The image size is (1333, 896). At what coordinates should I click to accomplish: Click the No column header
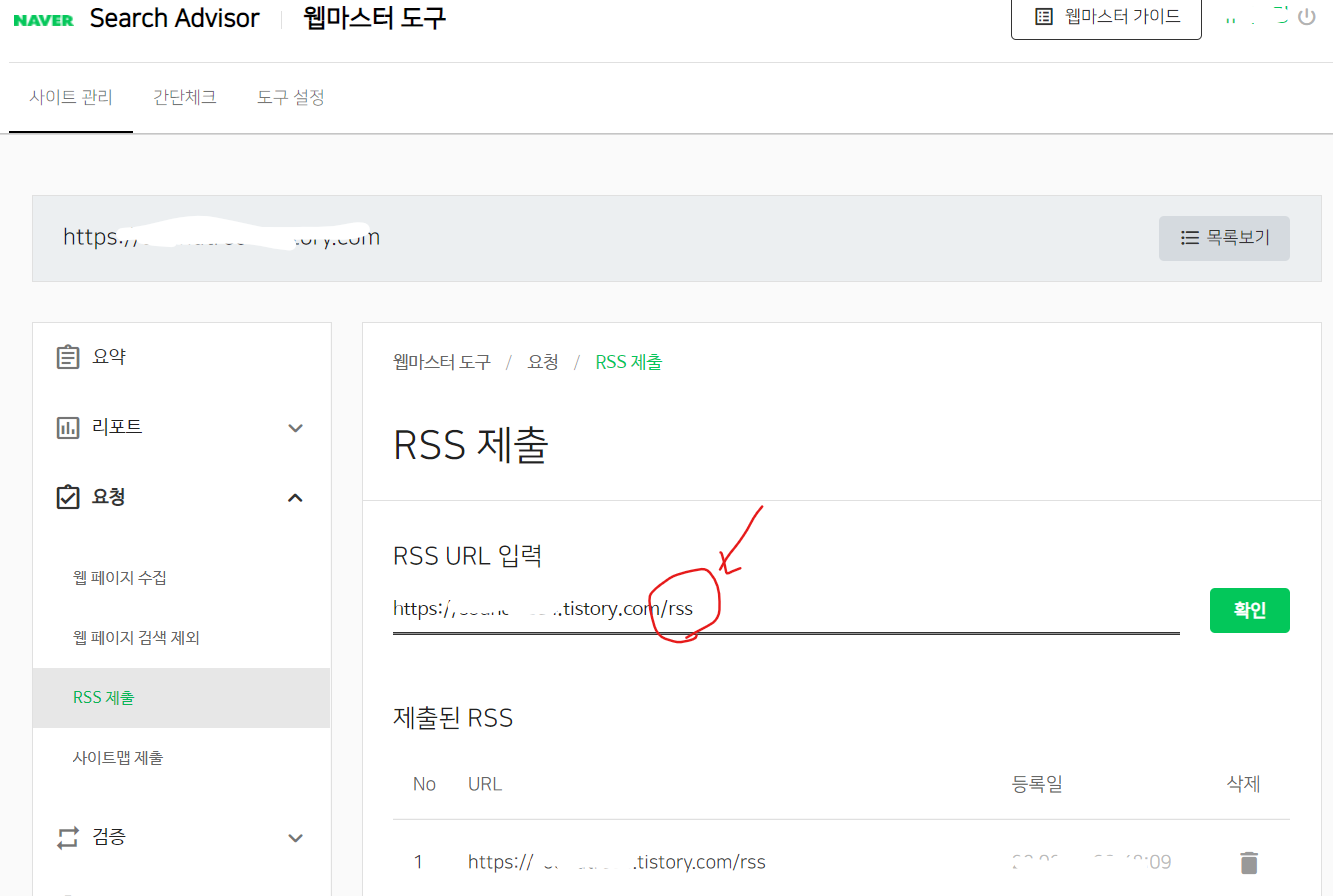424,784
